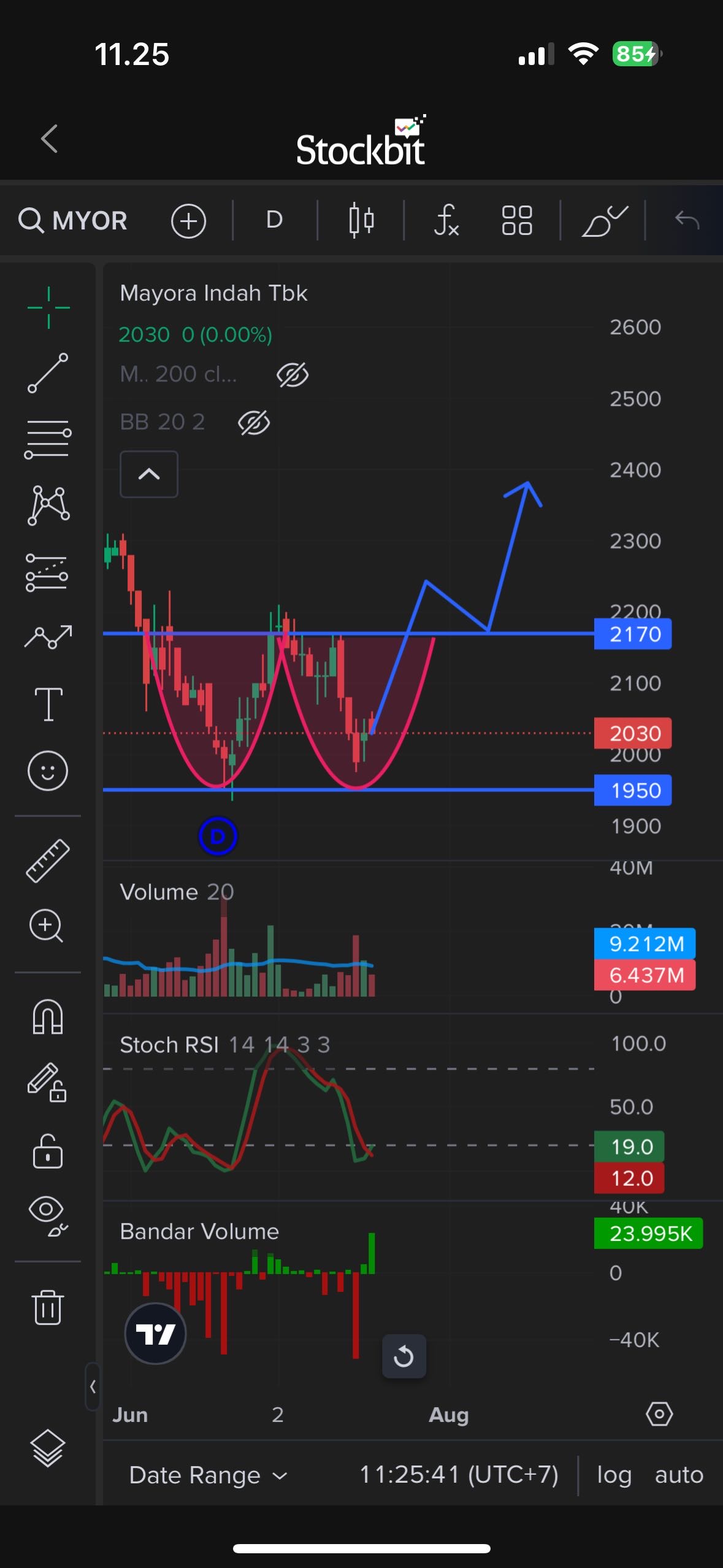Open the emoji sticker tool
Screen dimensions: 723x1568
[48, 771]
